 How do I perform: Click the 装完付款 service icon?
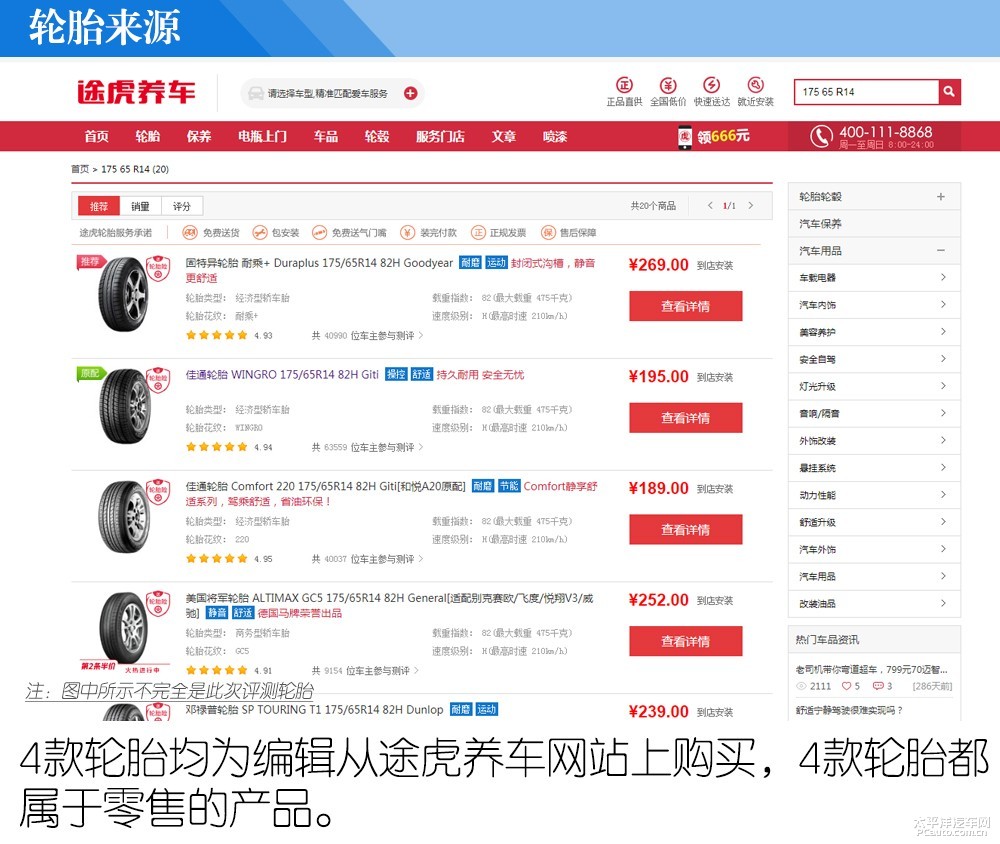[408, 233]
